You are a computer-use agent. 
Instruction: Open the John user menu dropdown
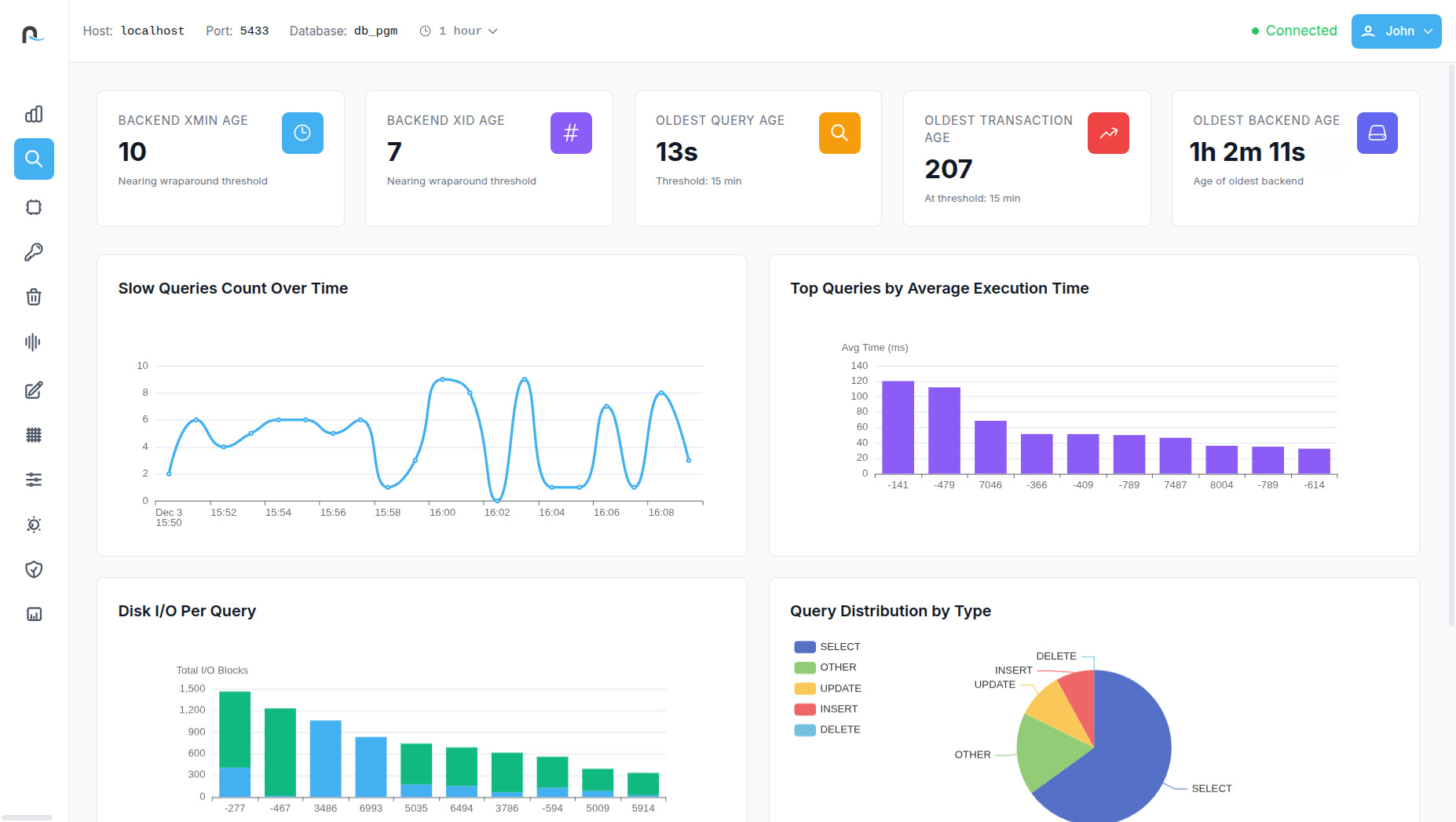pos(1396,31)
